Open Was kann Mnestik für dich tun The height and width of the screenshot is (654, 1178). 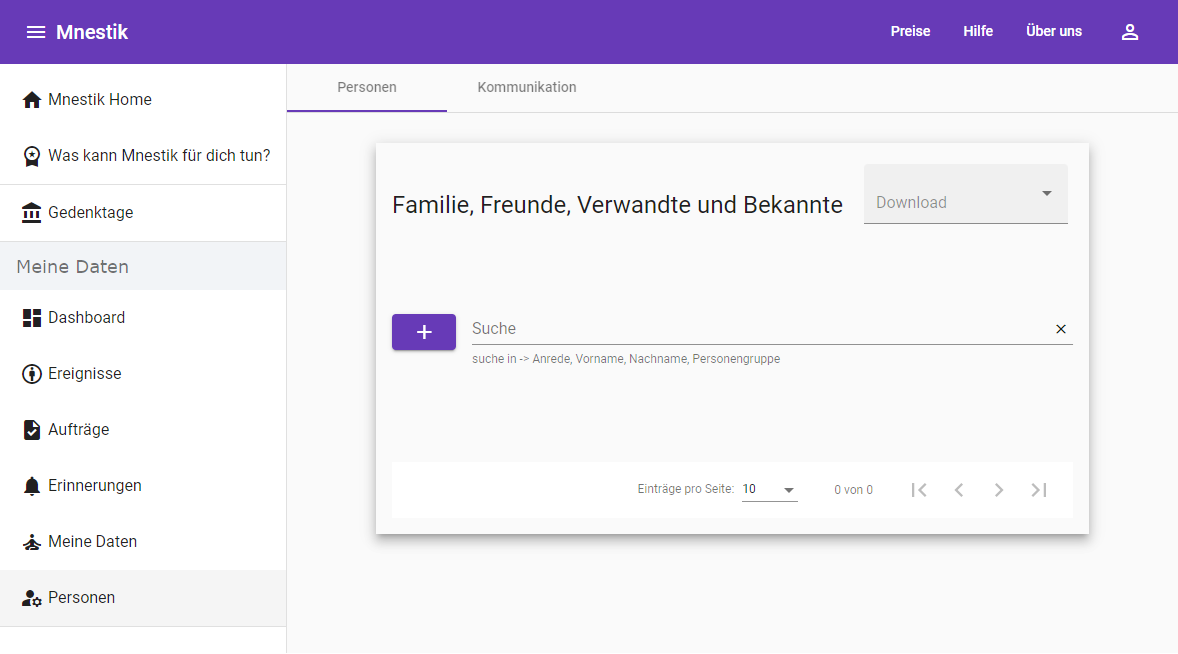click(158, 156)
